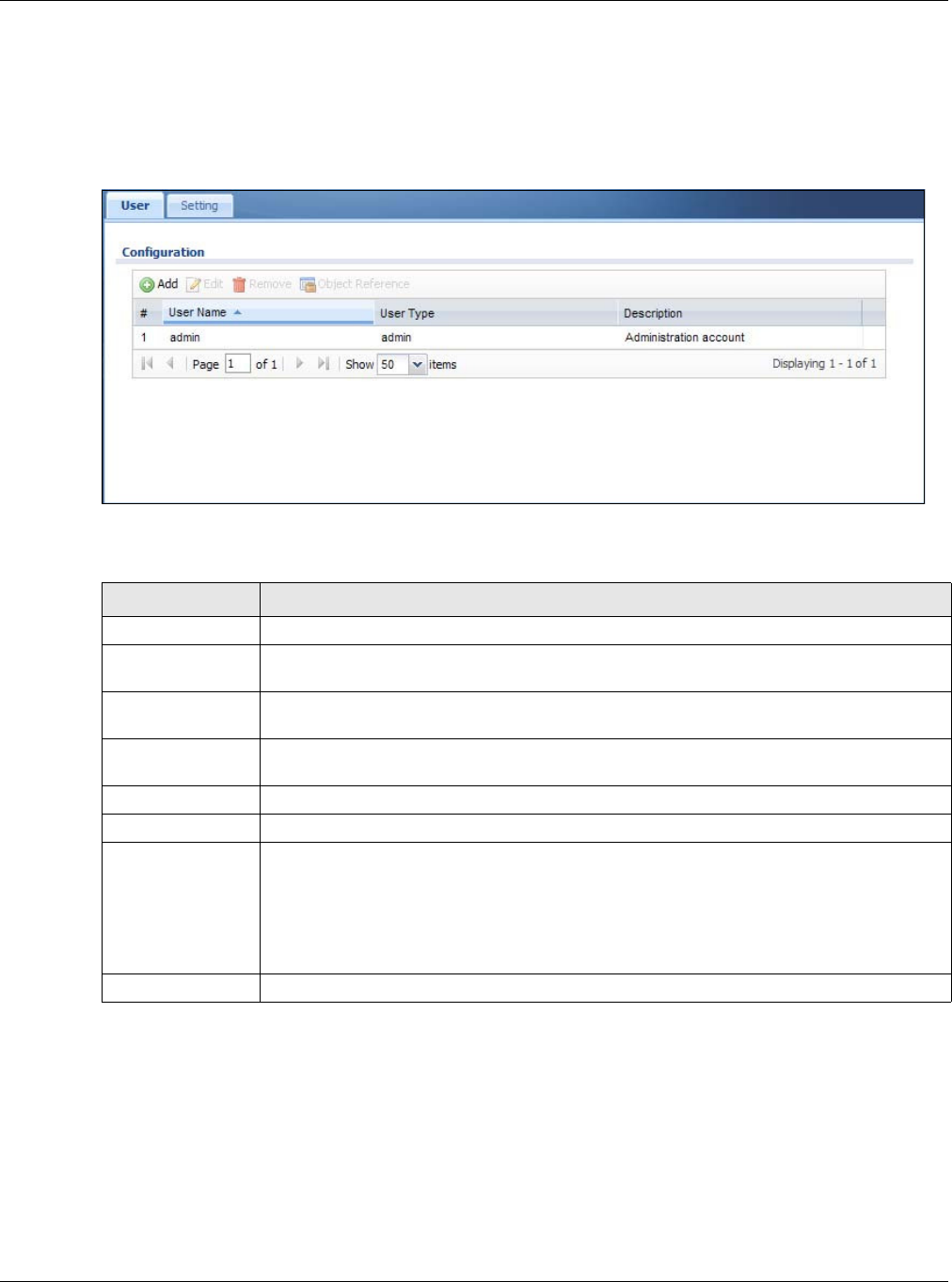Click the Edit button label

214,284
